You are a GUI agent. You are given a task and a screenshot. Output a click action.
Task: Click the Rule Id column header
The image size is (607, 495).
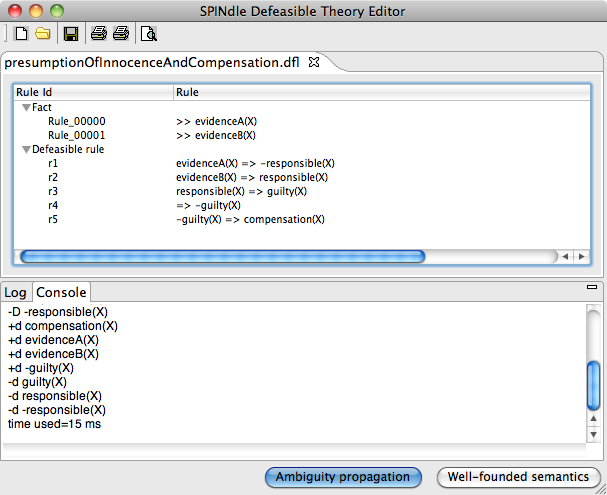(x=93, y=92)
